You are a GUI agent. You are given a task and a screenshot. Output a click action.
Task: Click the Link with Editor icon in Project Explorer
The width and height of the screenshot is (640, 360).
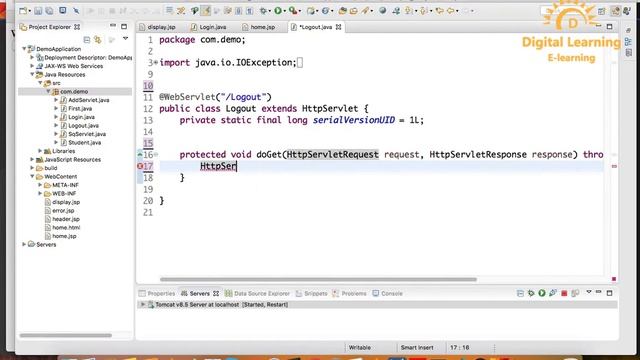[98, 40]
